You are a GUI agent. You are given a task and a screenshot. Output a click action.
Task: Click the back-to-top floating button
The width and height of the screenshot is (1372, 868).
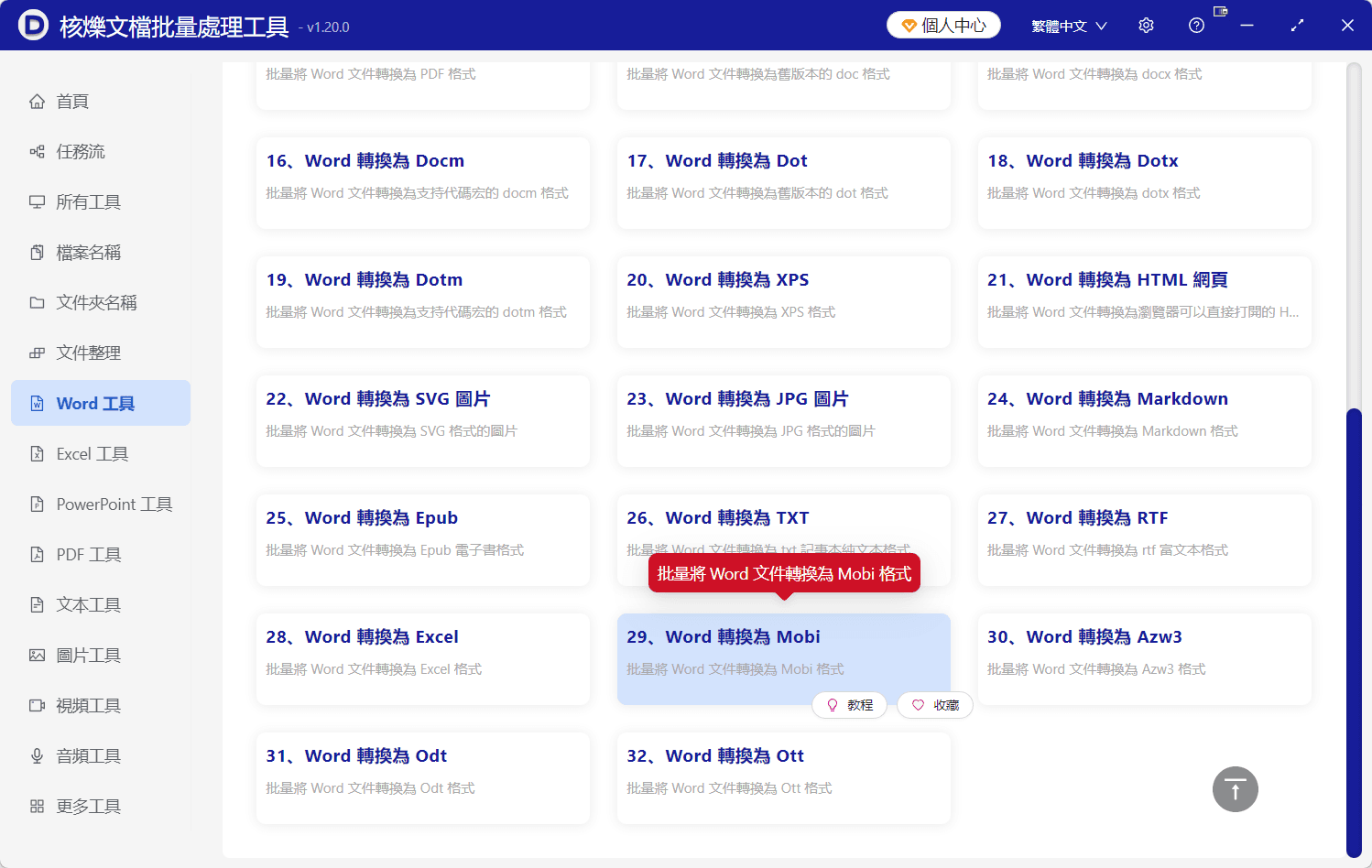point(1235,789)
